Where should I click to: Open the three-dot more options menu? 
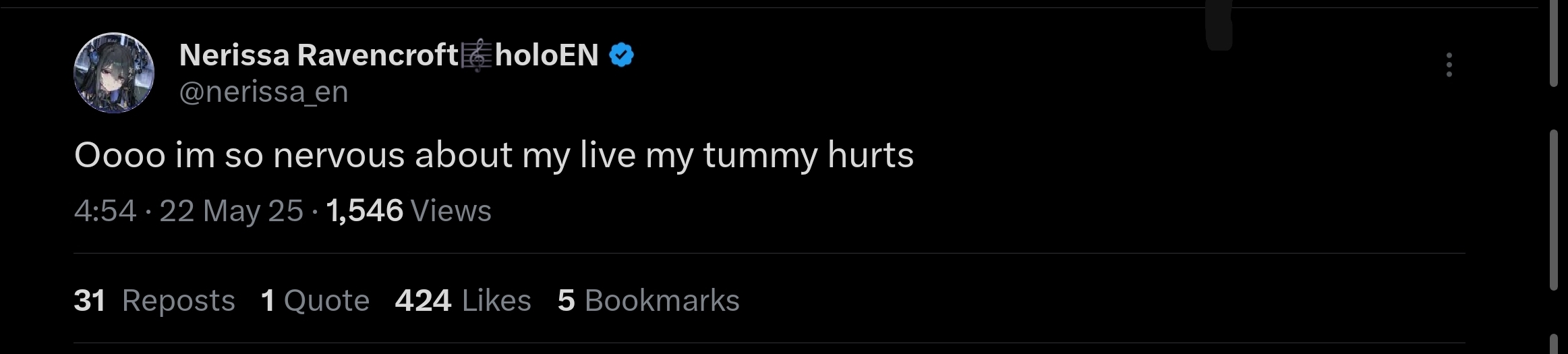(1449, 65)
